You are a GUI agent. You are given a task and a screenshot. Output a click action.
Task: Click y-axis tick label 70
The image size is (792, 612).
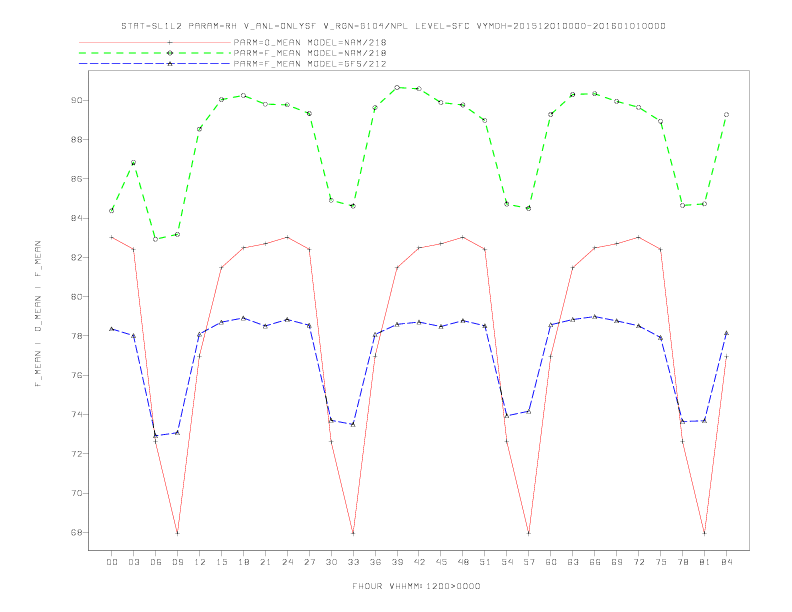pos(76,493)
